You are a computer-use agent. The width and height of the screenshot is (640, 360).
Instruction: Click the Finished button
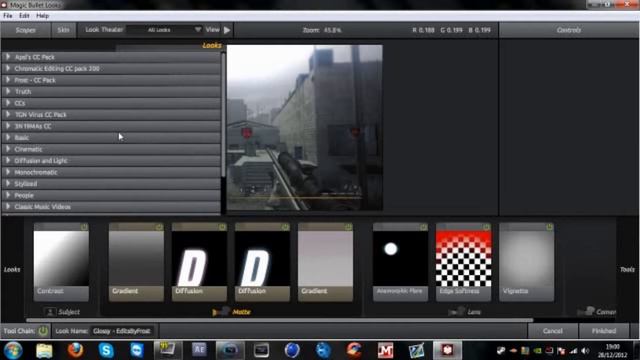[x=604, y=331]
